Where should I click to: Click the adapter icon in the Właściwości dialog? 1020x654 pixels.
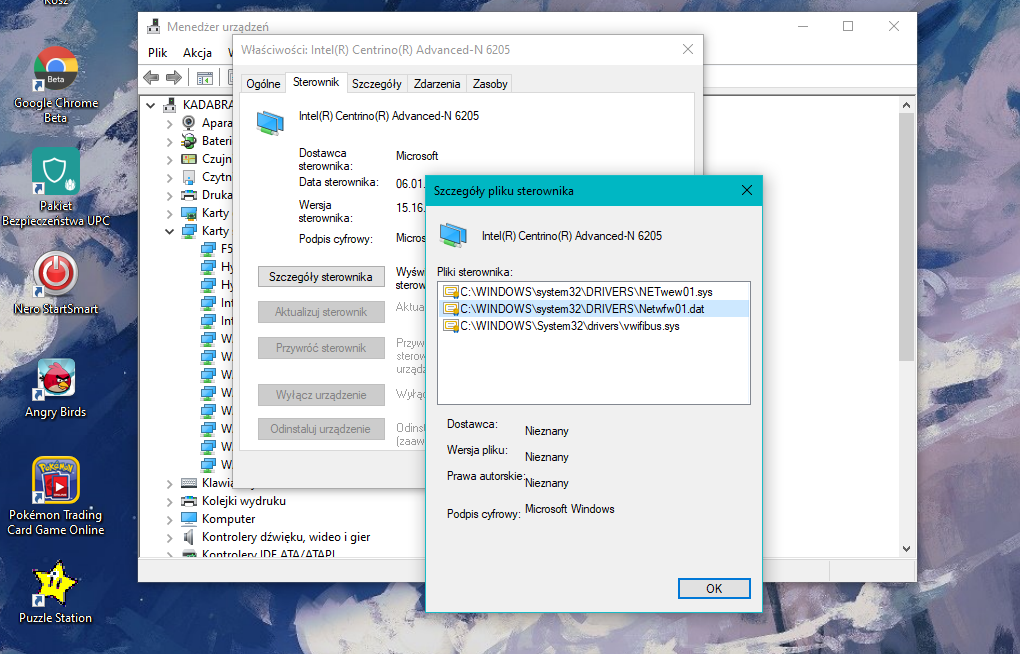point(270,122)
